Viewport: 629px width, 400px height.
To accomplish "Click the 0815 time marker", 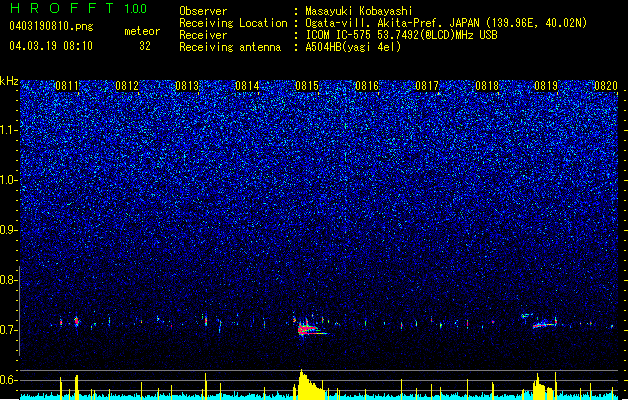I will click(x=307, y=86).
